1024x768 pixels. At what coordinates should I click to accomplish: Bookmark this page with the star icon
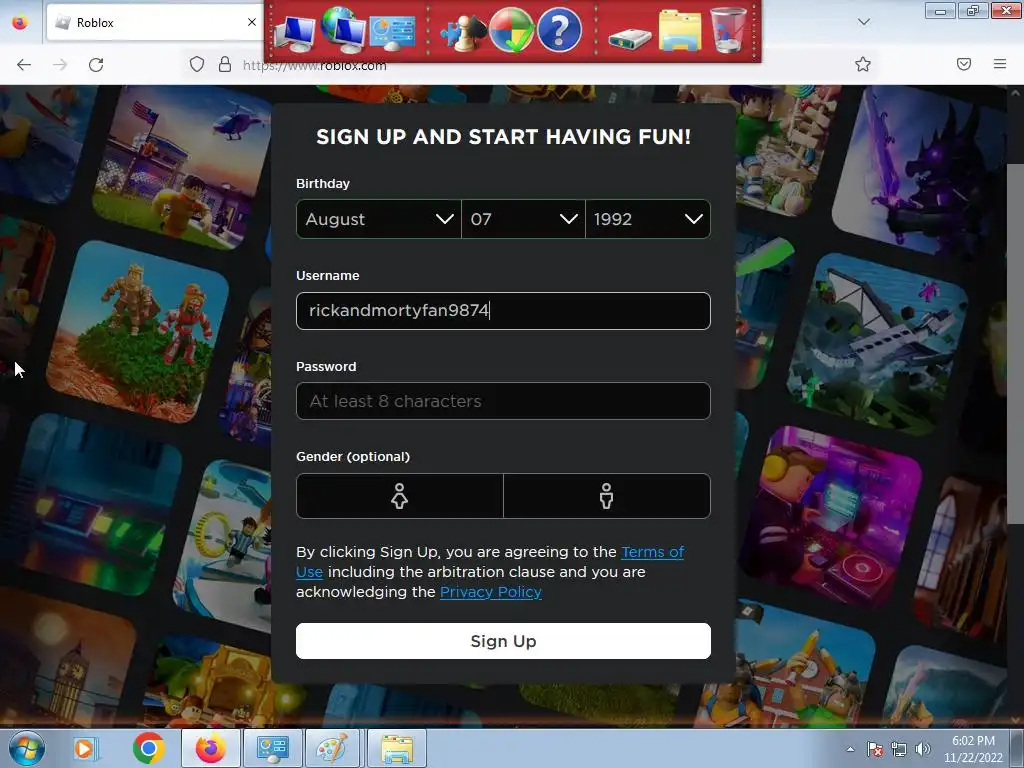[863, 64]
